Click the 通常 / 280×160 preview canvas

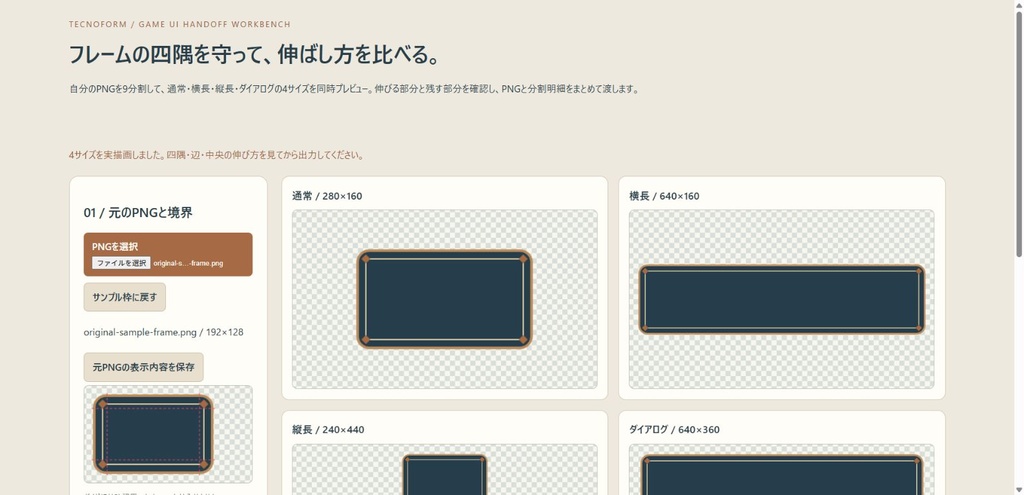[x=445, y=299]
